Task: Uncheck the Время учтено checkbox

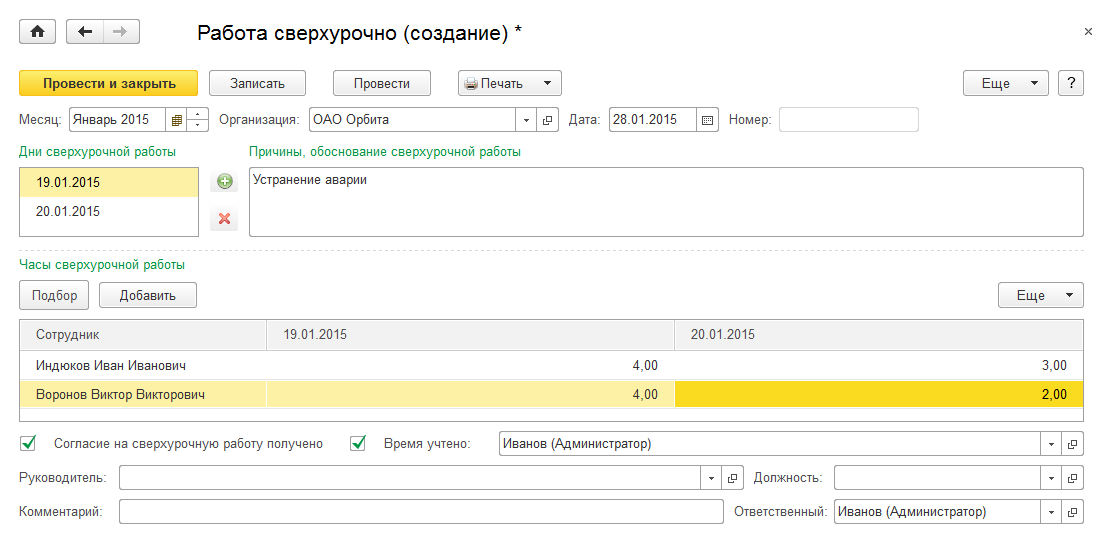Action: [358, 443]
